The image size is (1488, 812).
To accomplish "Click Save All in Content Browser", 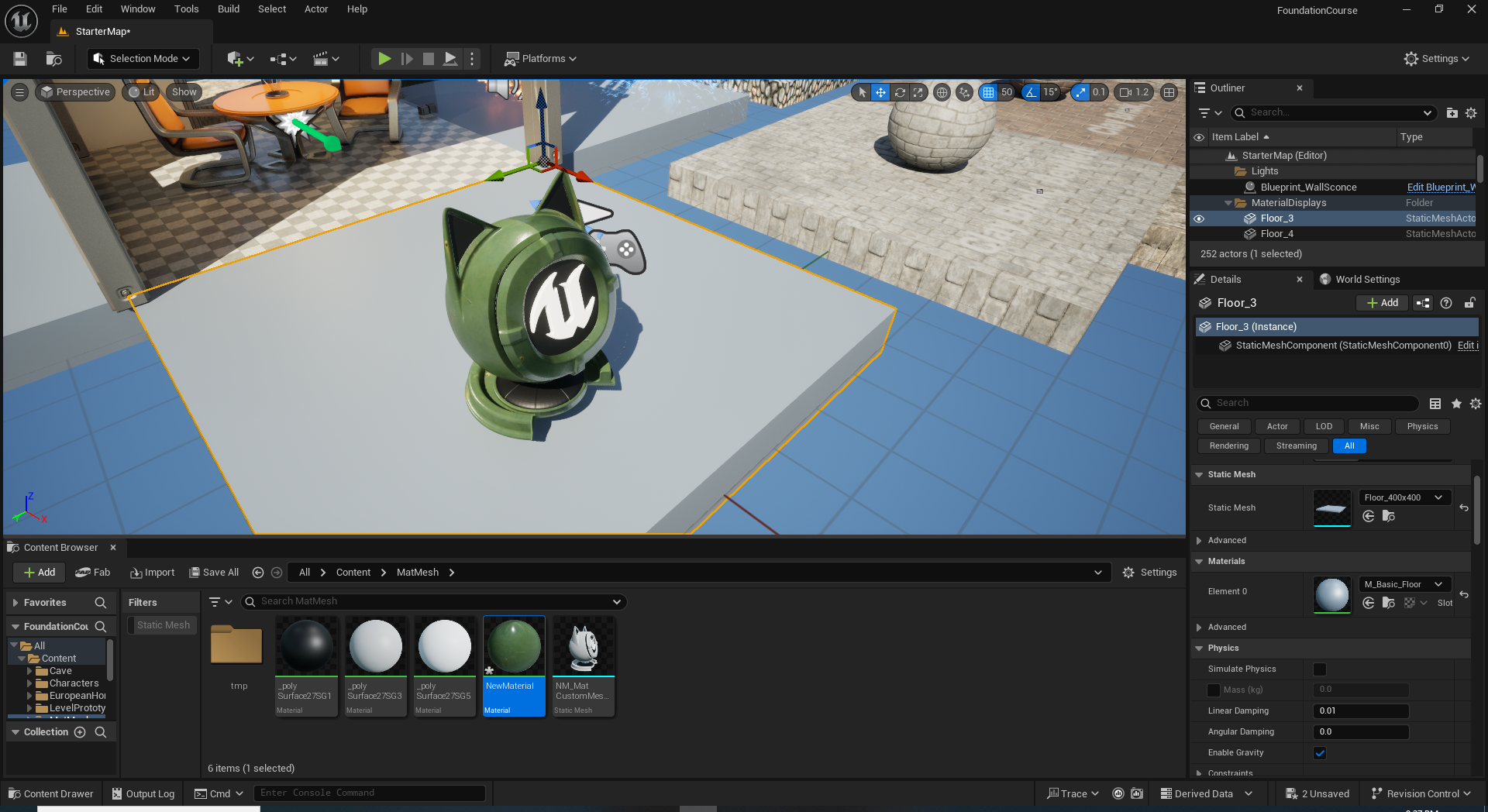I will 215,573.
